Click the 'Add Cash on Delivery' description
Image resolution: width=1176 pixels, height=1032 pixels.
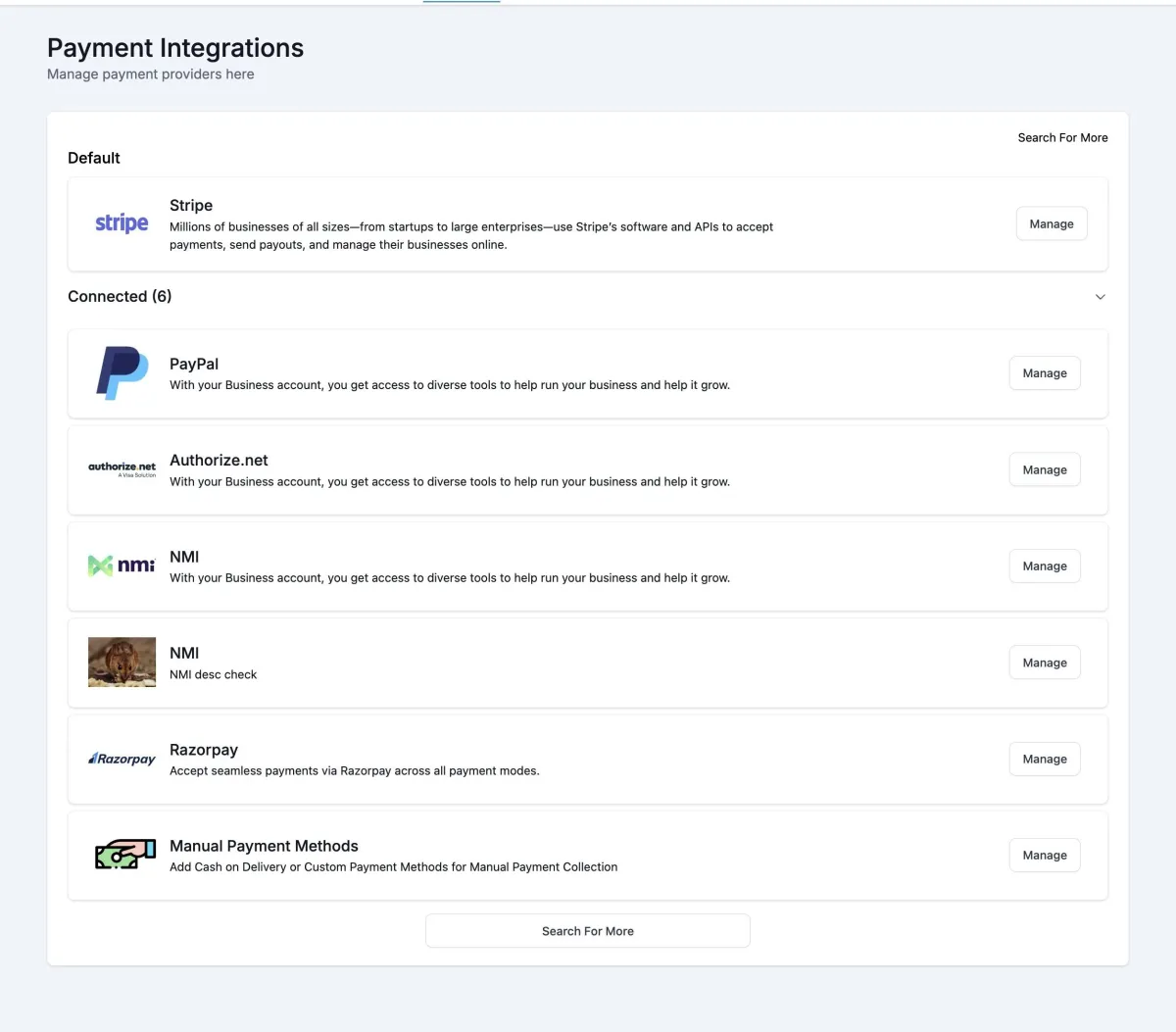tap(393, 867)
